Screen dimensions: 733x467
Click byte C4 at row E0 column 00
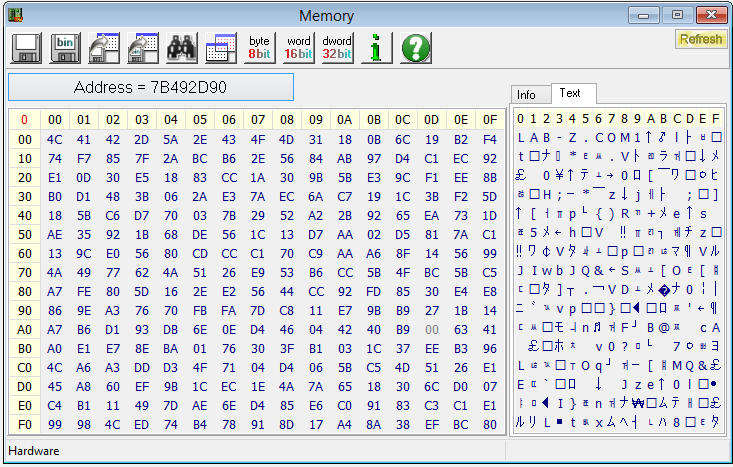pyautogui.click(x=55, y=405)
